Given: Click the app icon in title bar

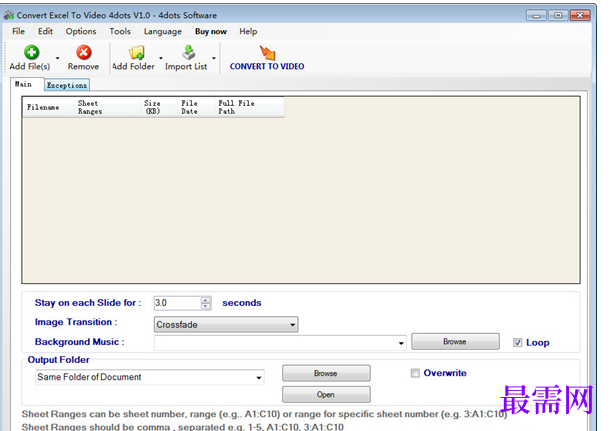Looking at the screenshot, I should (9, 15).
